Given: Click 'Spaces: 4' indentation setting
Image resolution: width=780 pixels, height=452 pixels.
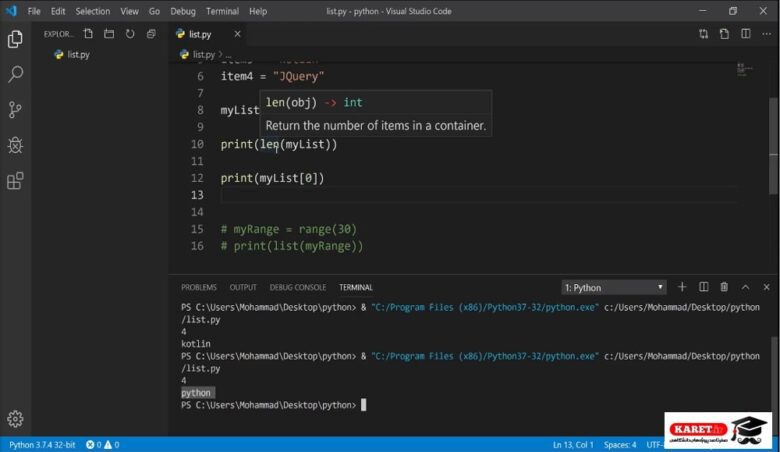Looking at the screenshot, I should pos(620,445).
